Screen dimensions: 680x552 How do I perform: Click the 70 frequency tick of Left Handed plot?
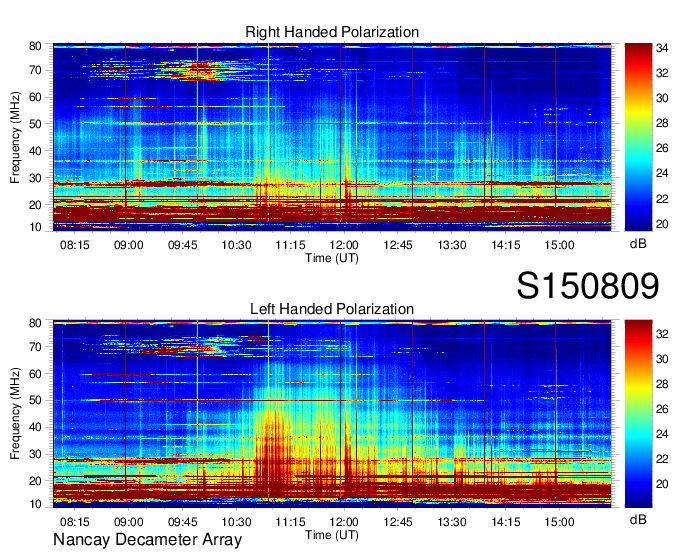(35, 347)
